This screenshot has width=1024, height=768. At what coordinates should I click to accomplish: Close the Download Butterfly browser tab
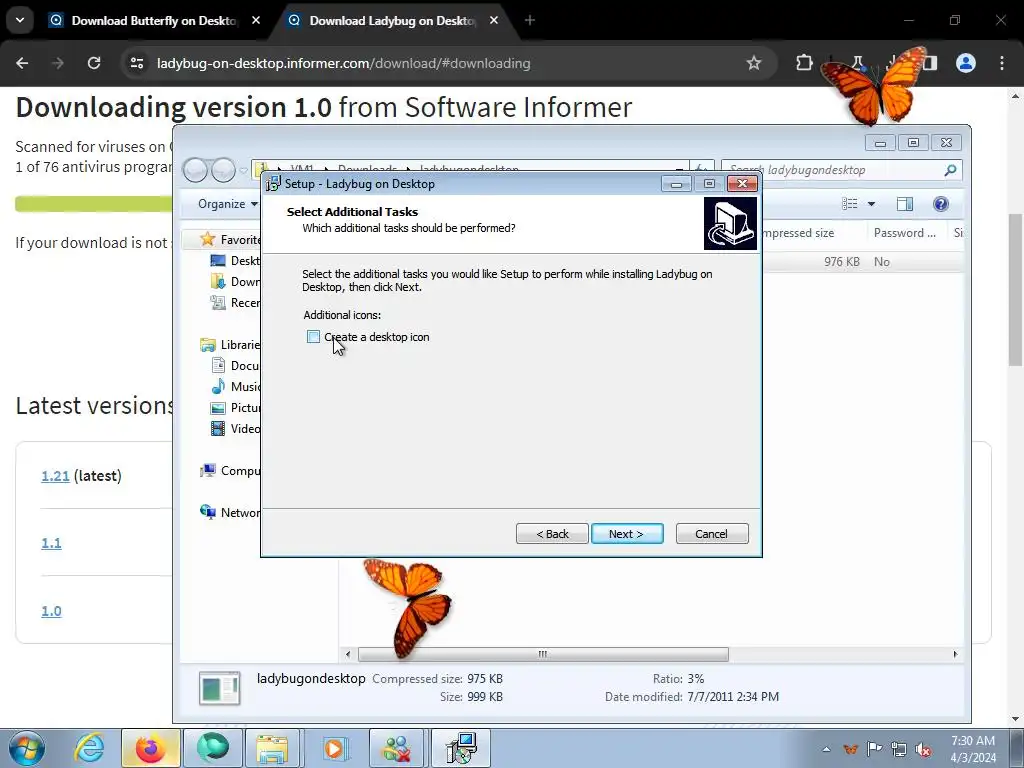pos(256,21)
